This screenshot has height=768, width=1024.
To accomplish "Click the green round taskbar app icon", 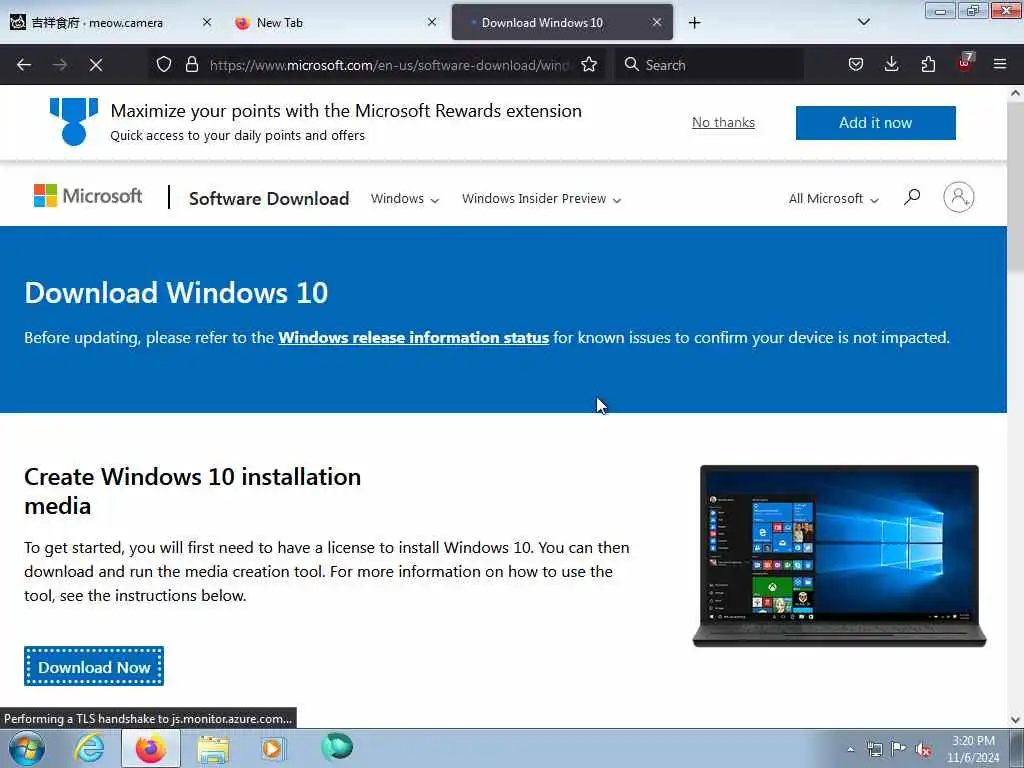I will coord(337,747).
